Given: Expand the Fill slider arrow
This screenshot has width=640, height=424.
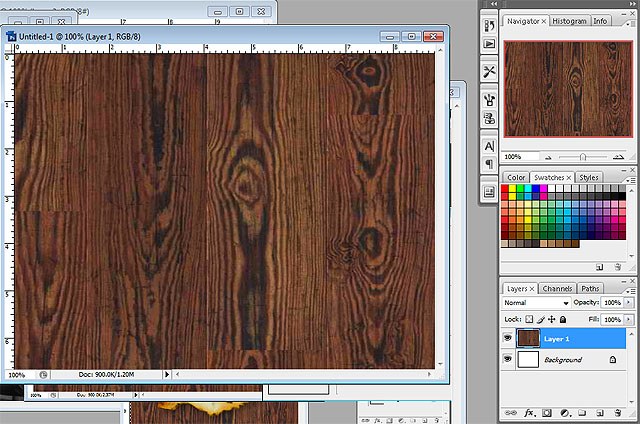Looking at the screenshot, I should pyautogui.click(x=630, y=319).
